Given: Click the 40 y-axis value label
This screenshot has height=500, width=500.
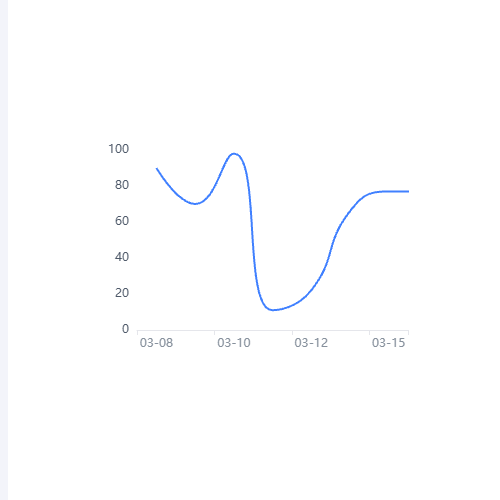Looking at the screenshot, I should tap(122, 257).
